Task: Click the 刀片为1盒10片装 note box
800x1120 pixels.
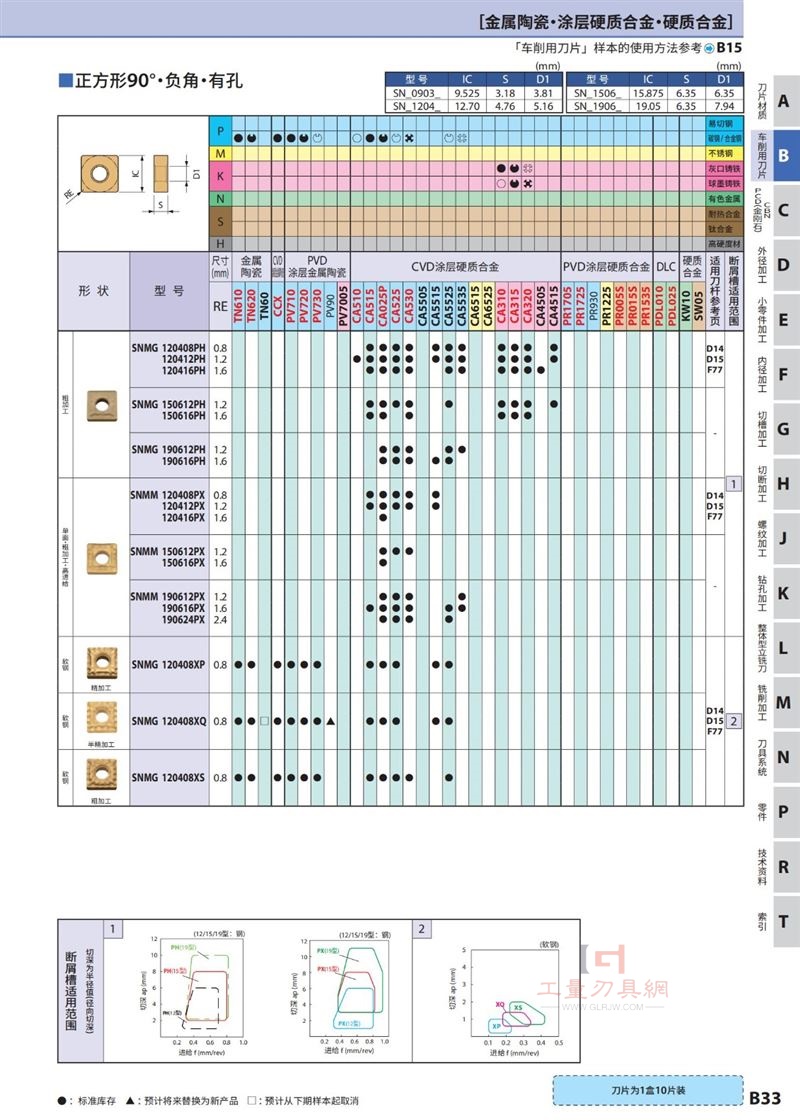Action: [648, 1090]
